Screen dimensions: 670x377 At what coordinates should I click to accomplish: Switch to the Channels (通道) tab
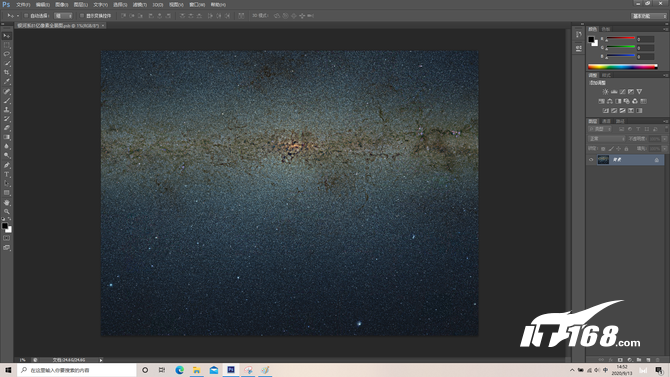(x=606, y=121)
